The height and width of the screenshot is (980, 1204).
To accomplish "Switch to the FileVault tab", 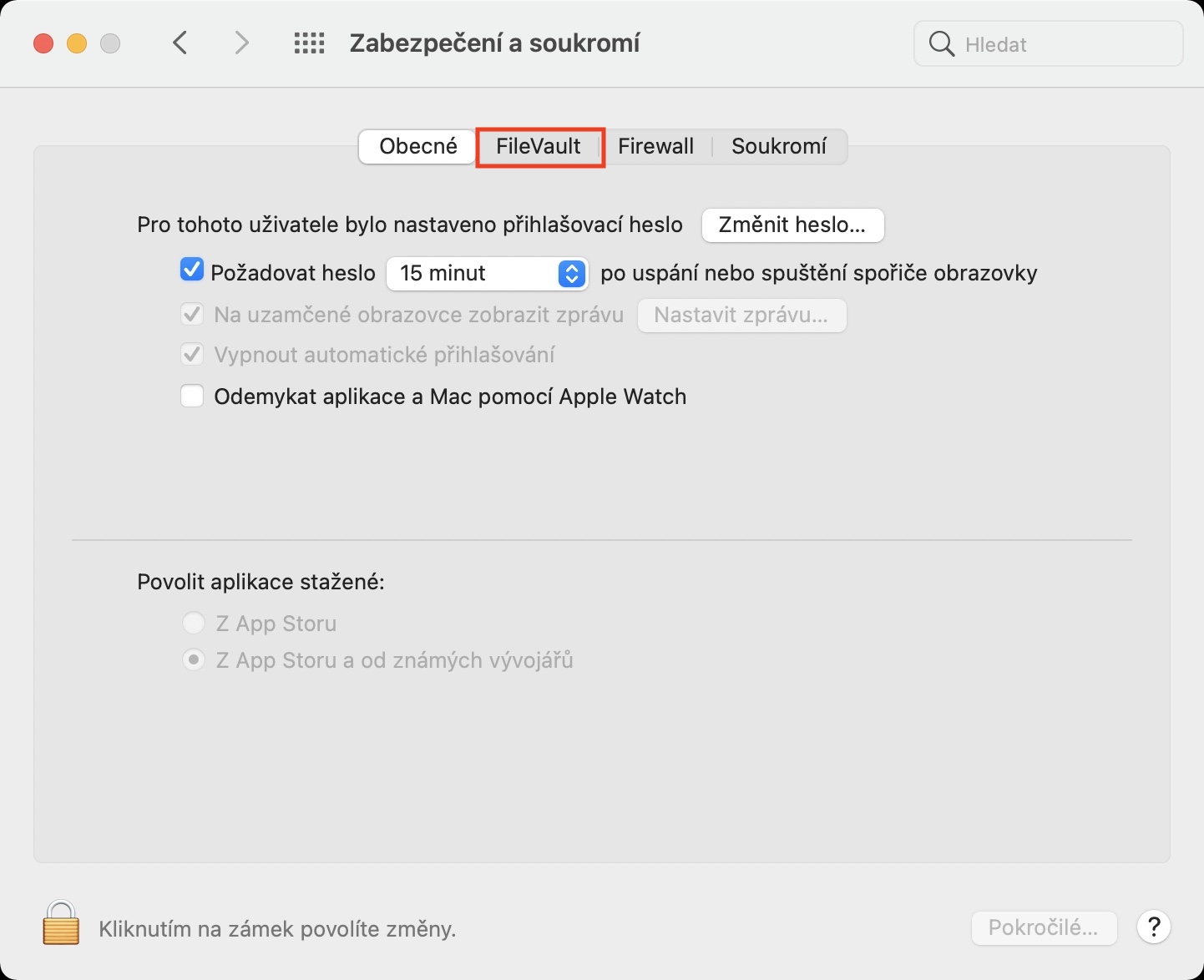I will (x=539, y=147).
